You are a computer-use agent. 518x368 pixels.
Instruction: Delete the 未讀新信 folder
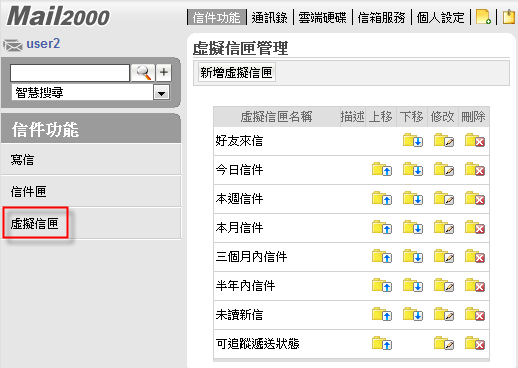tap(475, 315)
